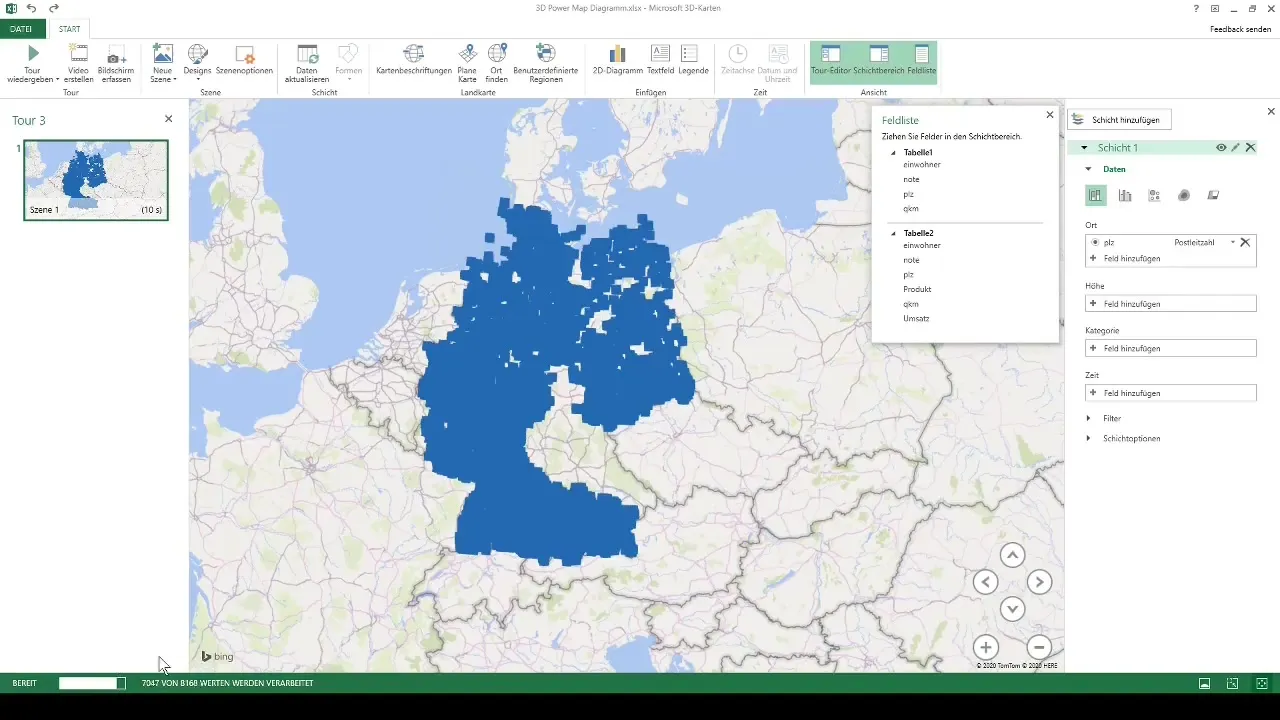Add a field under Höhe
This screenshot has width=1280, height=720.
1170,303
